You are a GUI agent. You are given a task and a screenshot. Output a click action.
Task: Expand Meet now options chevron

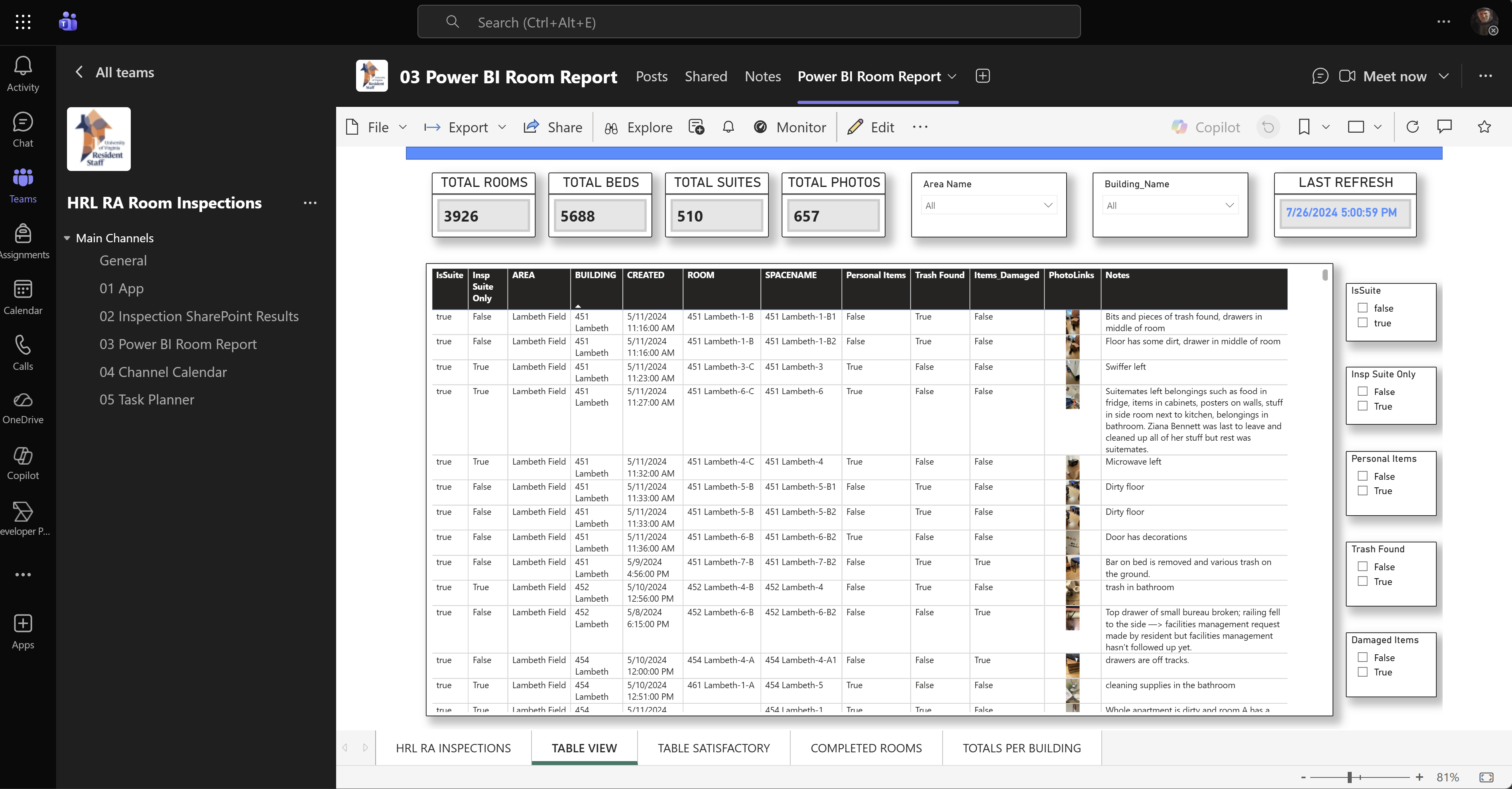coord(1444,76)
